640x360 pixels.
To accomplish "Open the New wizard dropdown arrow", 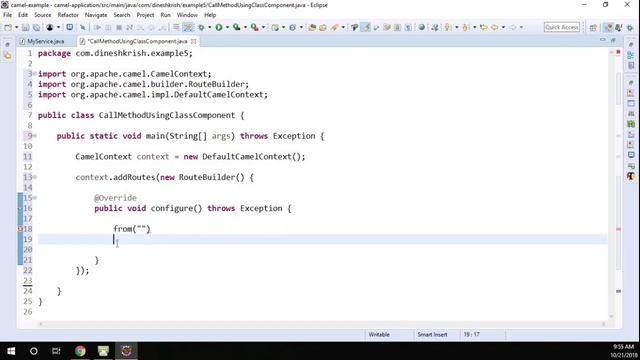I will tap(17, 27).
